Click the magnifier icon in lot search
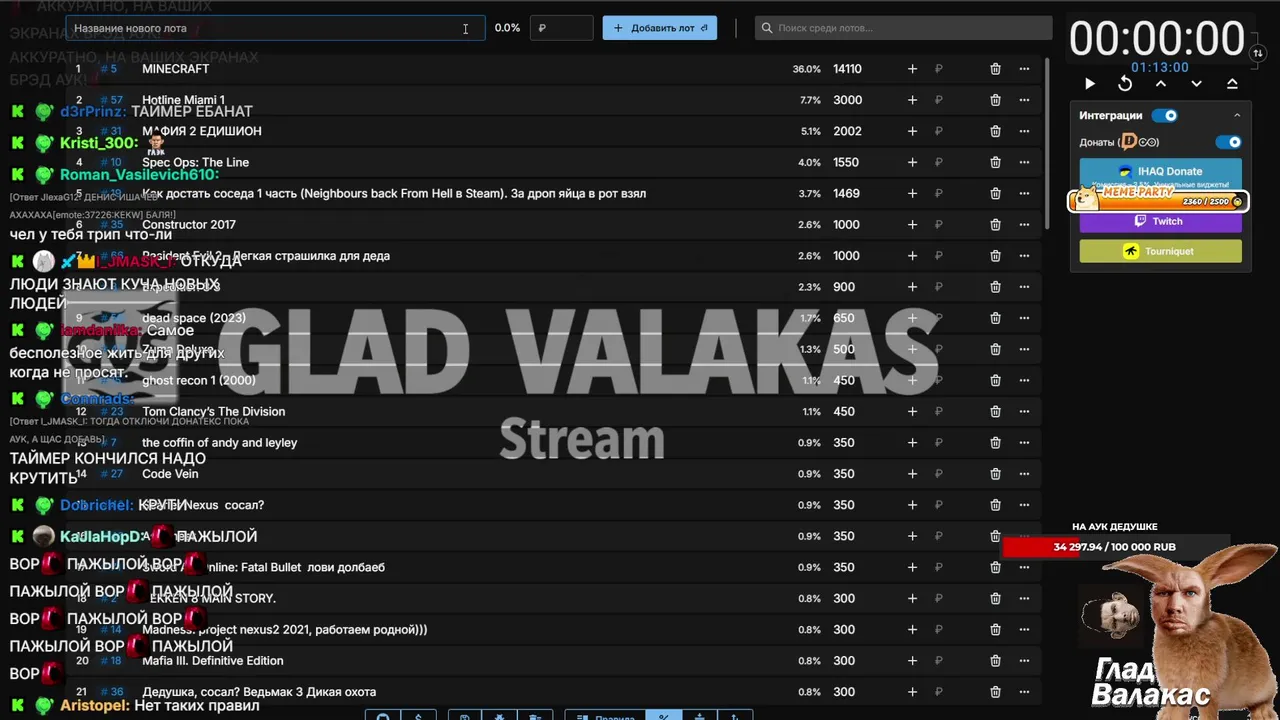Image resolution: width=1280 pixels, height=720 pixels. 767,28
